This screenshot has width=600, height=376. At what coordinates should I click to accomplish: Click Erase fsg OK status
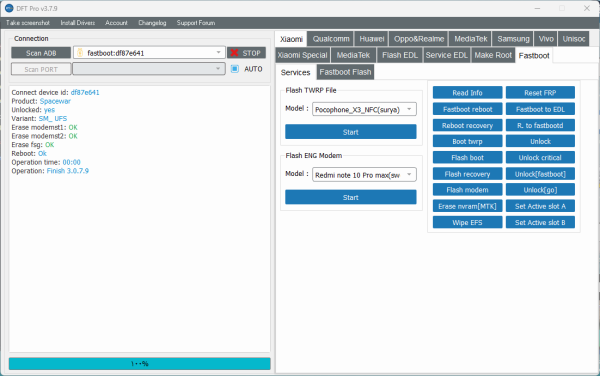[50, 145]
